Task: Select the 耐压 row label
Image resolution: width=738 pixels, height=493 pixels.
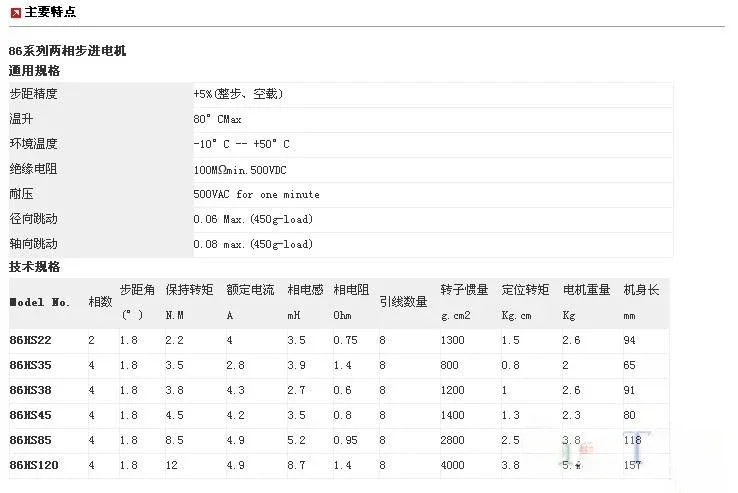Action: click(21, 194)
